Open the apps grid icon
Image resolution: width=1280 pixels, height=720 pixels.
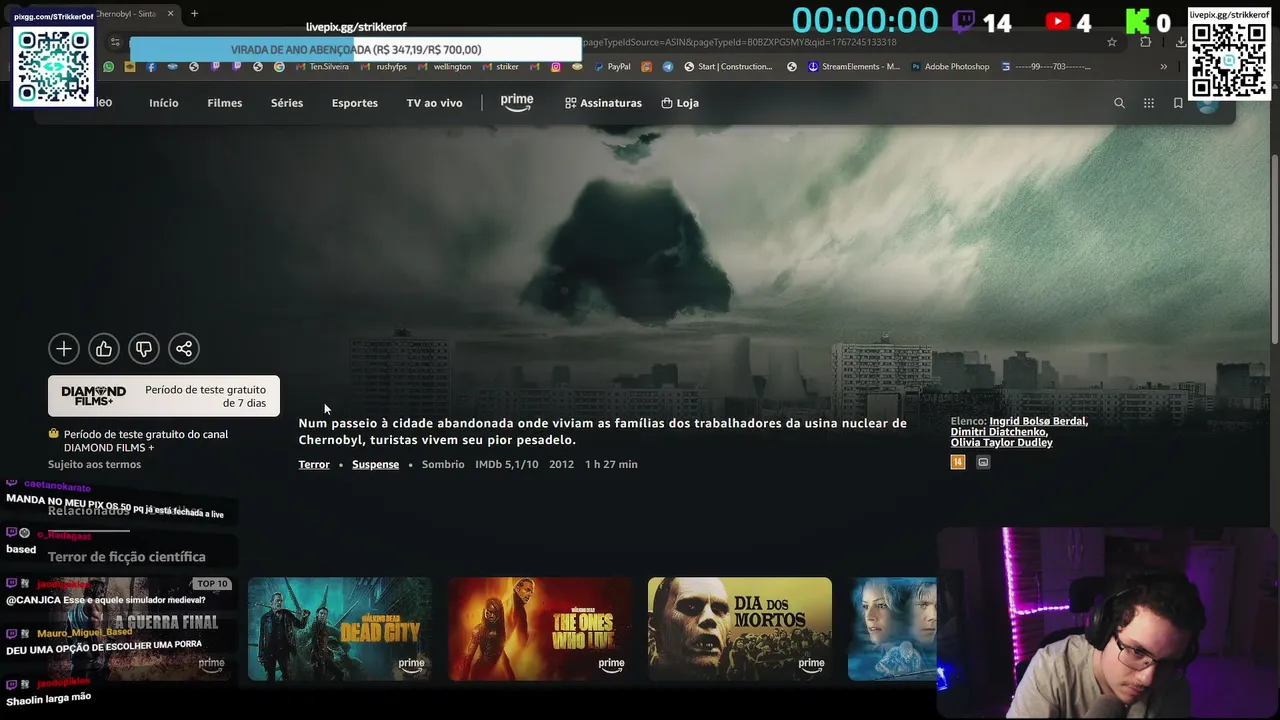[1149, 103]
